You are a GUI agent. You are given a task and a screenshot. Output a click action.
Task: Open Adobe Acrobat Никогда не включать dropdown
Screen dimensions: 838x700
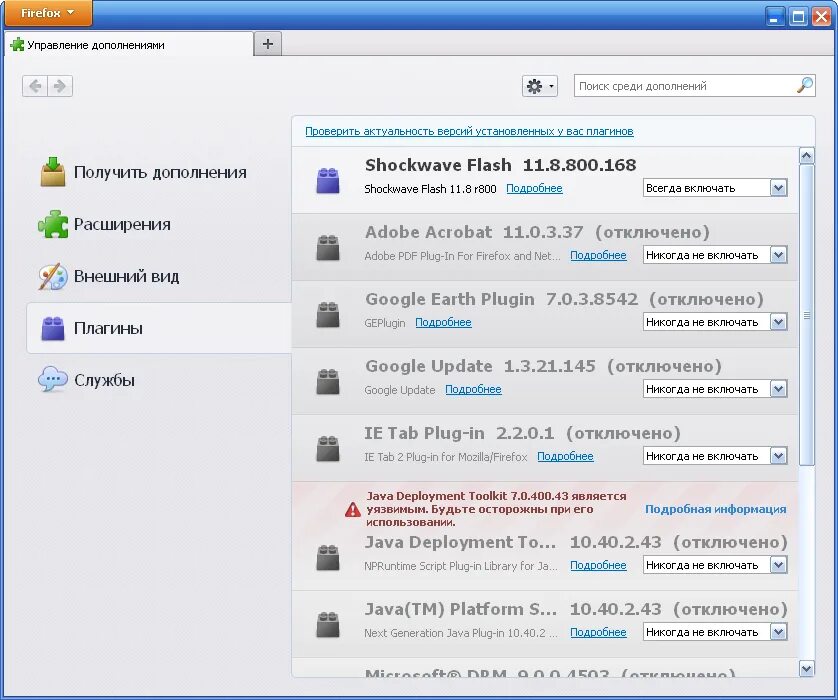(715, 255)
